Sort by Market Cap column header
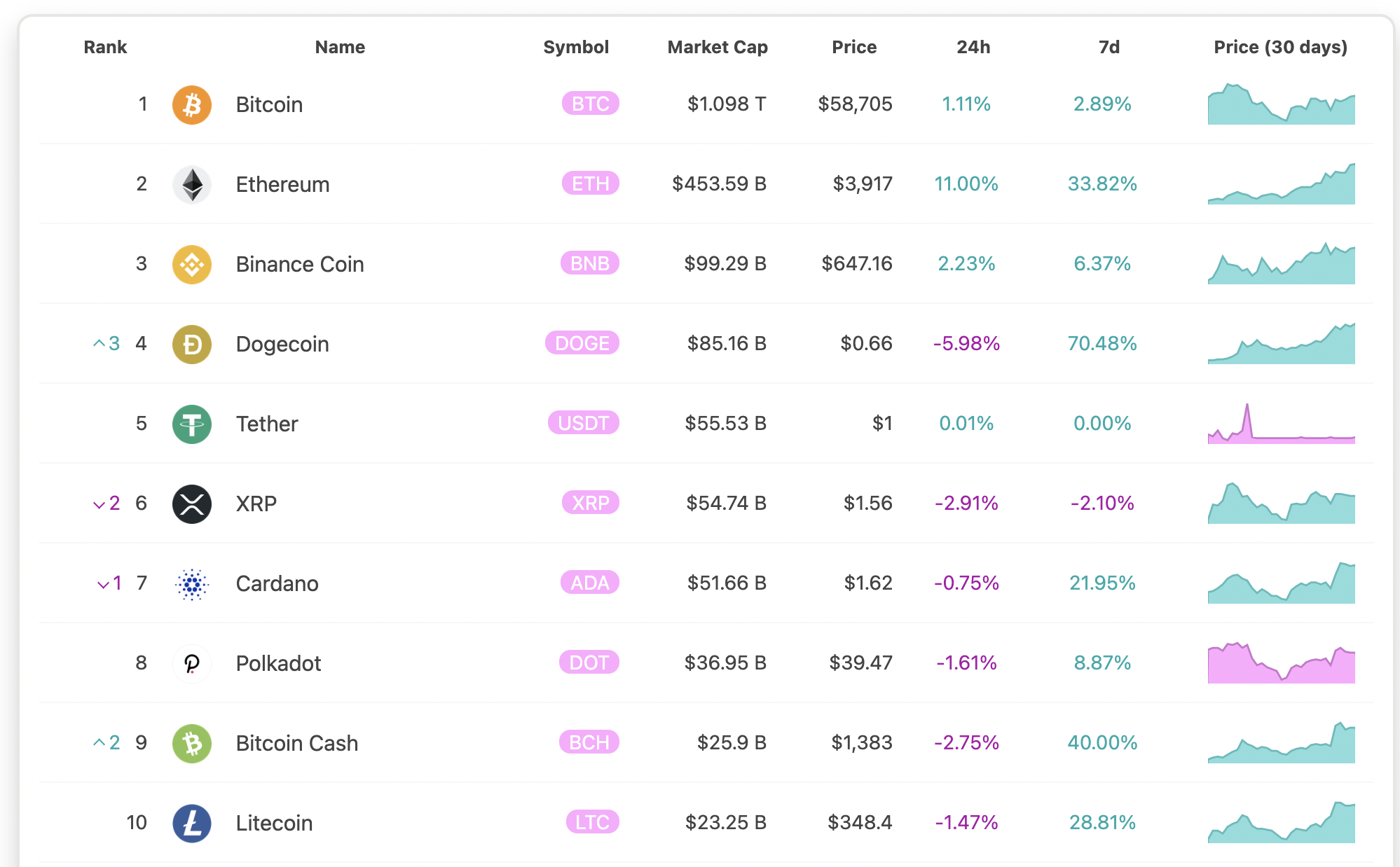1400x867 pixels. pyautogui.click(x=717, y=47)
